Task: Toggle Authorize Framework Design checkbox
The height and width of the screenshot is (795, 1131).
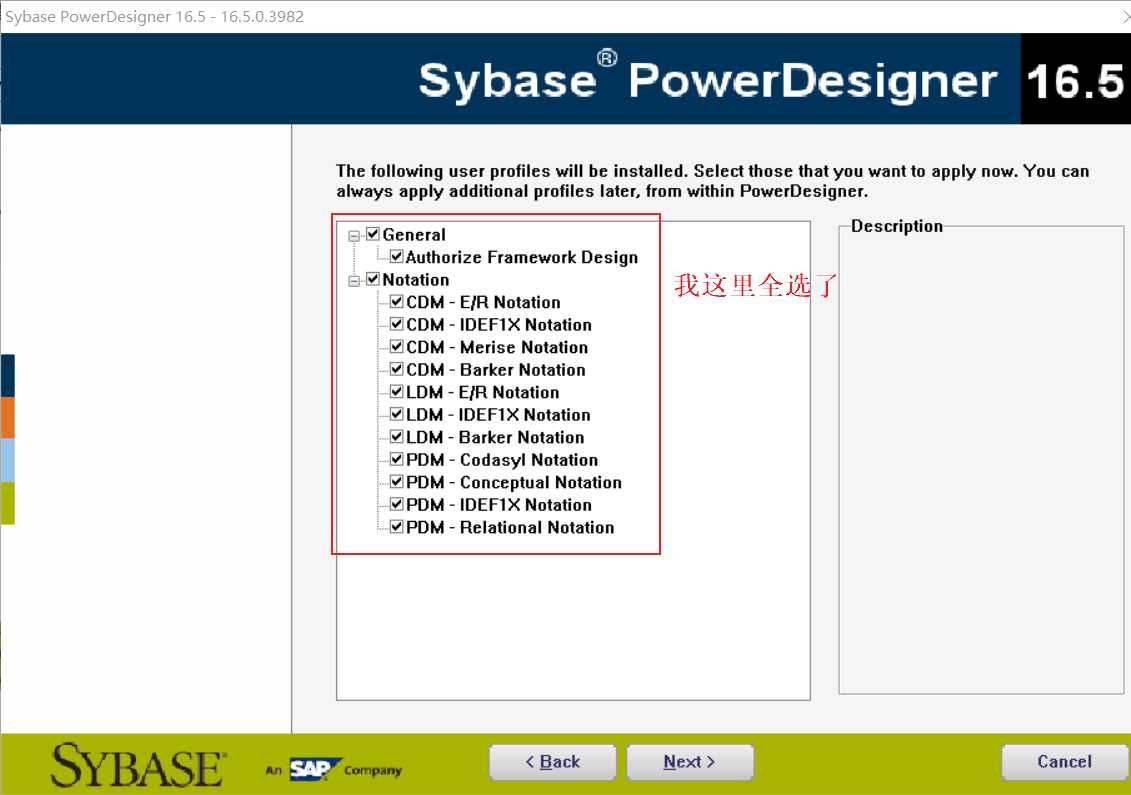Action: [x=397, y=256]
